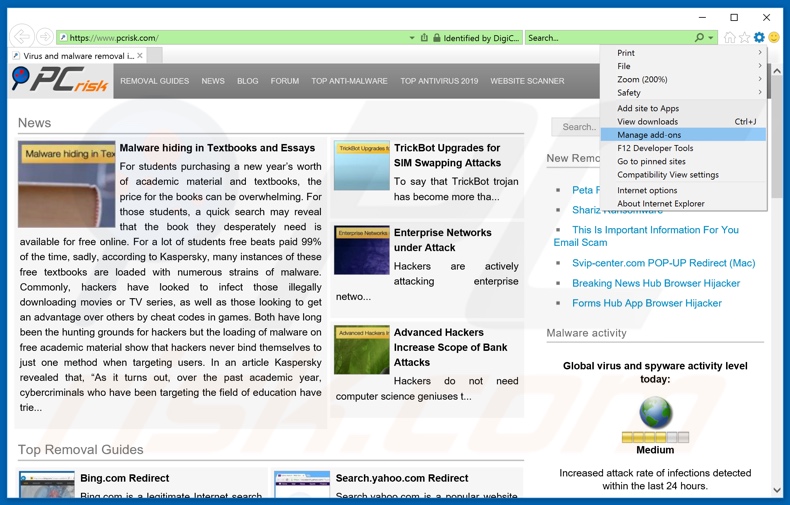Expand the search provider dropdown arrow

[x=711, y=38]
